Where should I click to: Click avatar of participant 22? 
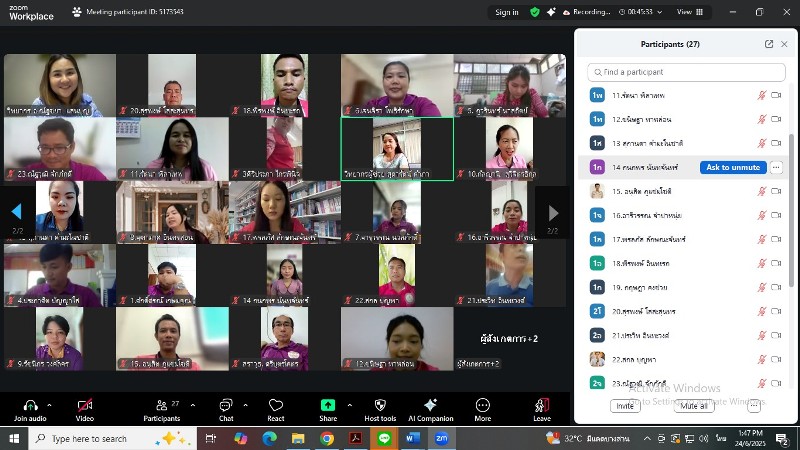(x=597, y=359)
